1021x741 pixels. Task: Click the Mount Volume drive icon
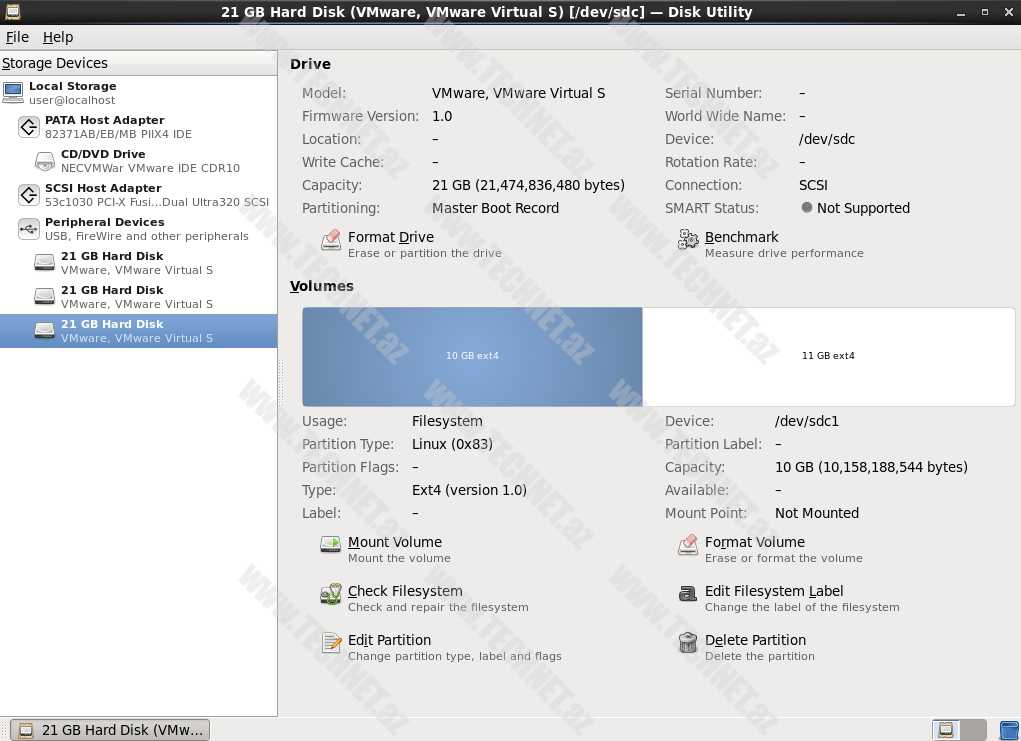[x=331, y=545]
